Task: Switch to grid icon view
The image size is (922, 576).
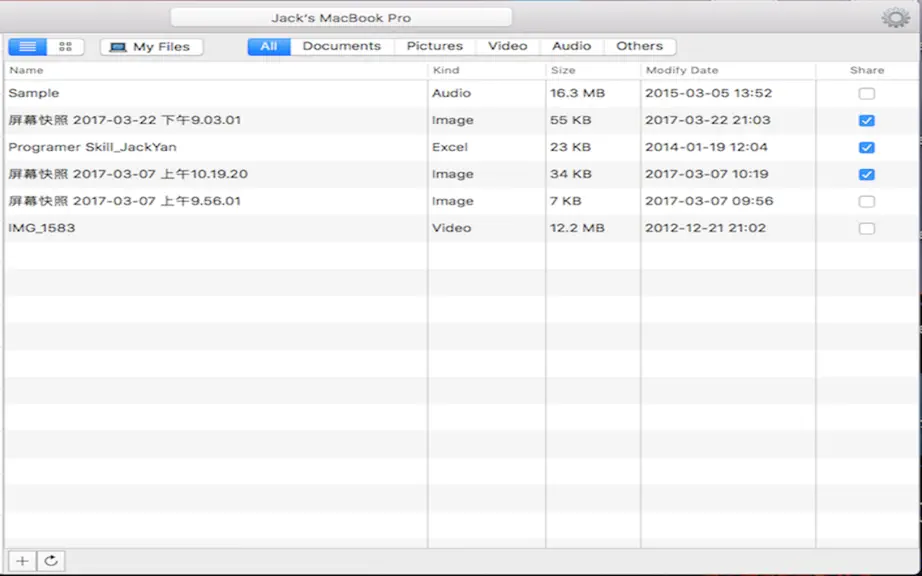Action: coord(65,46)
